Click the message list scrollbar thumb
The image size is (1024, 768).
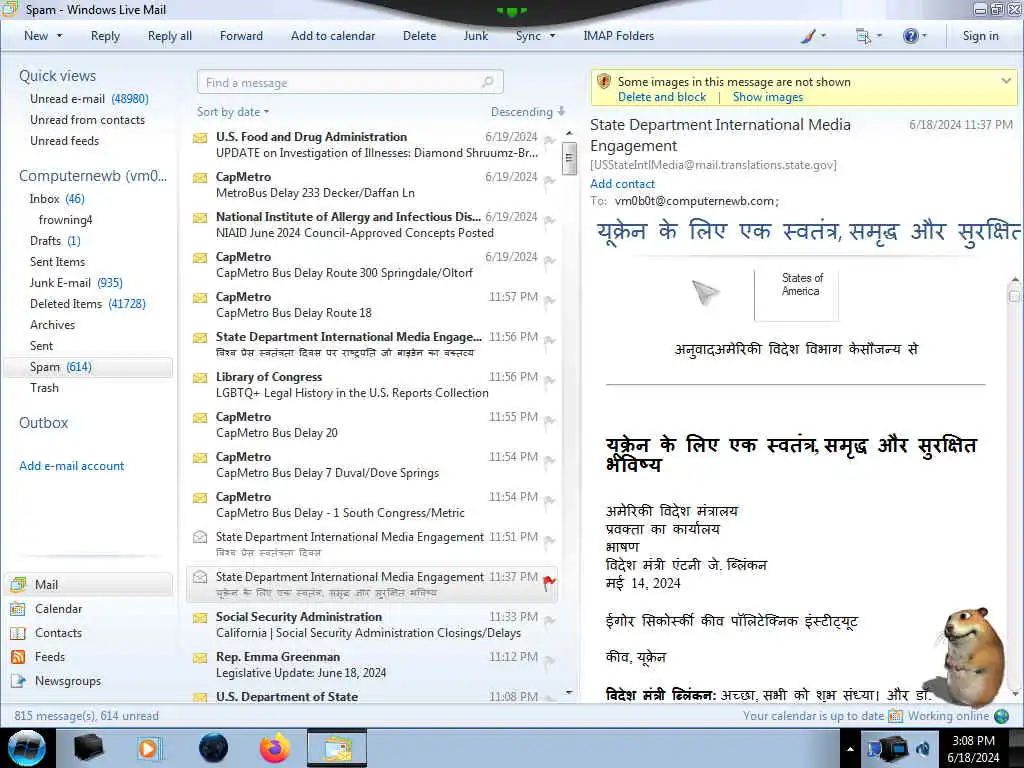pos(569,158)
